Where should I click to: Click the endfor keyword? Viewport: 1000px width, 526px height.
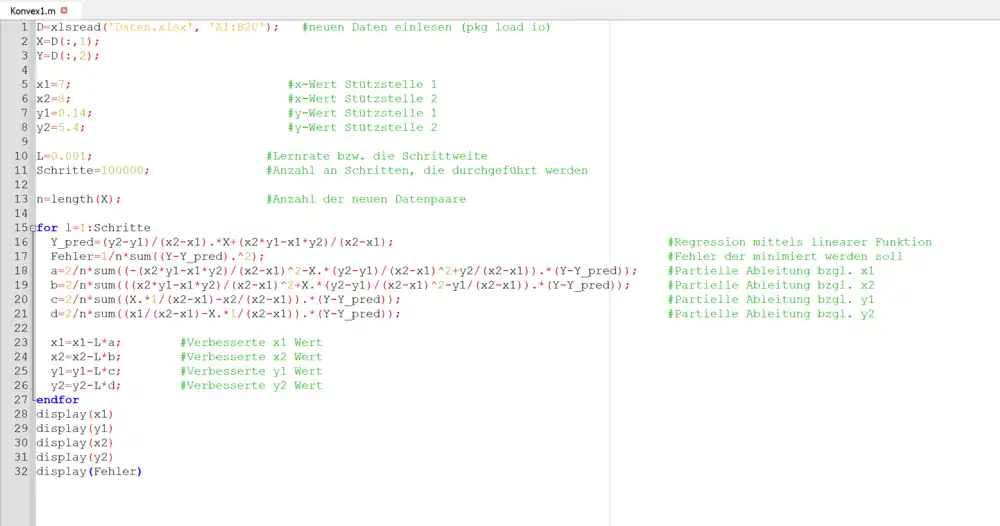pos(57,400)
